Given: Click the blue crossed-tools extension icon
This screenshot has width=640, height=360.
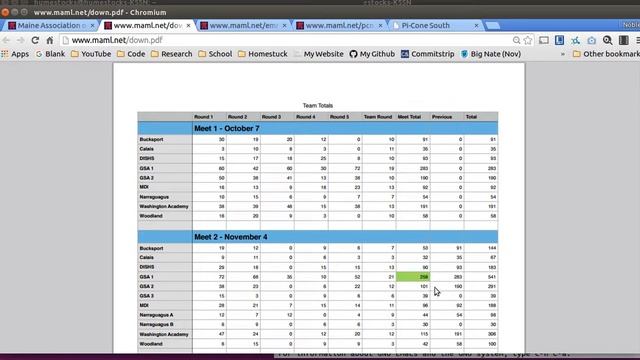Looking at the screenshot, I should 576,40.
